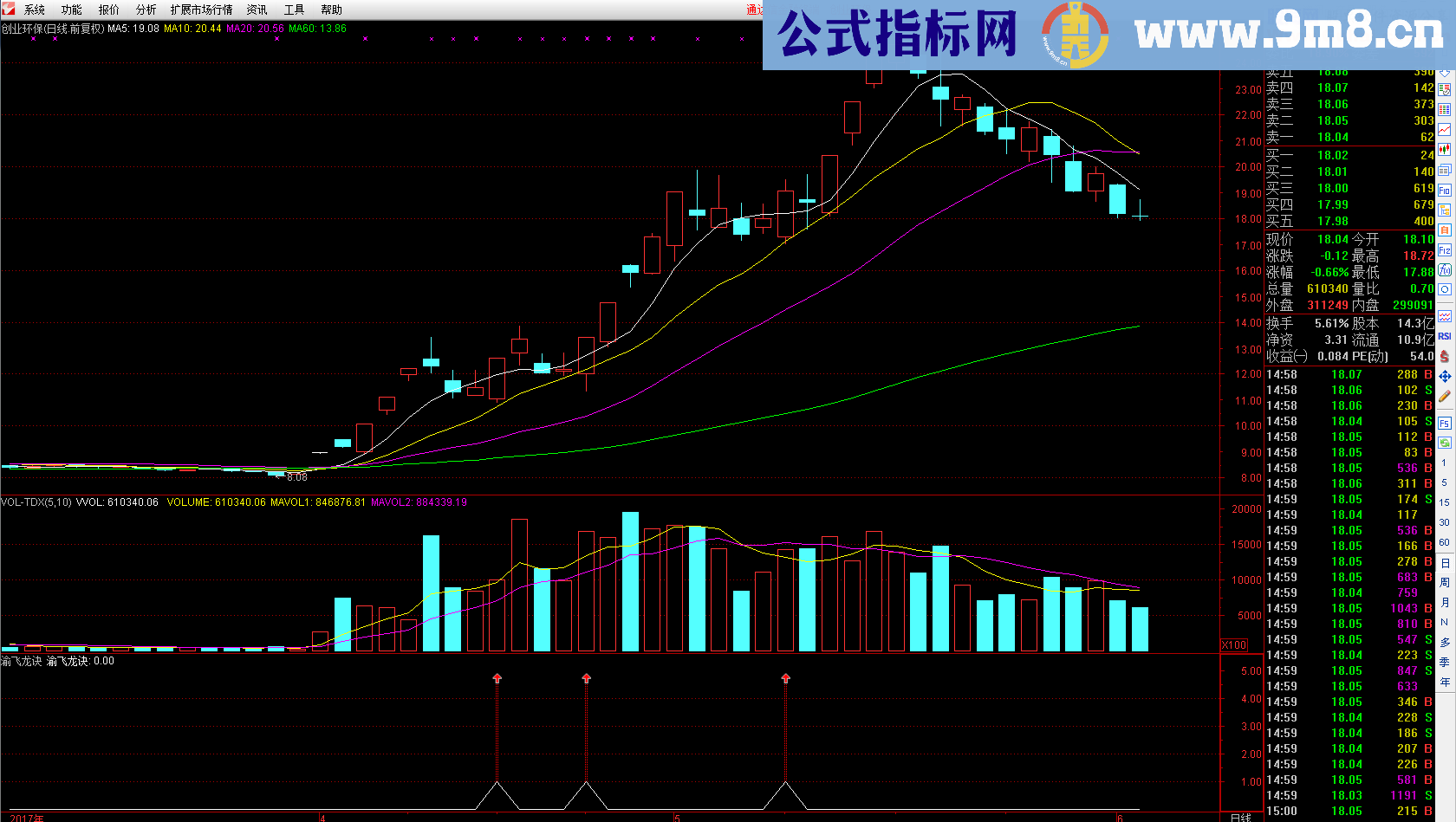Open the 系统 menu
This screenshot has height=822, width=1456.
click(x=35, y=10)
